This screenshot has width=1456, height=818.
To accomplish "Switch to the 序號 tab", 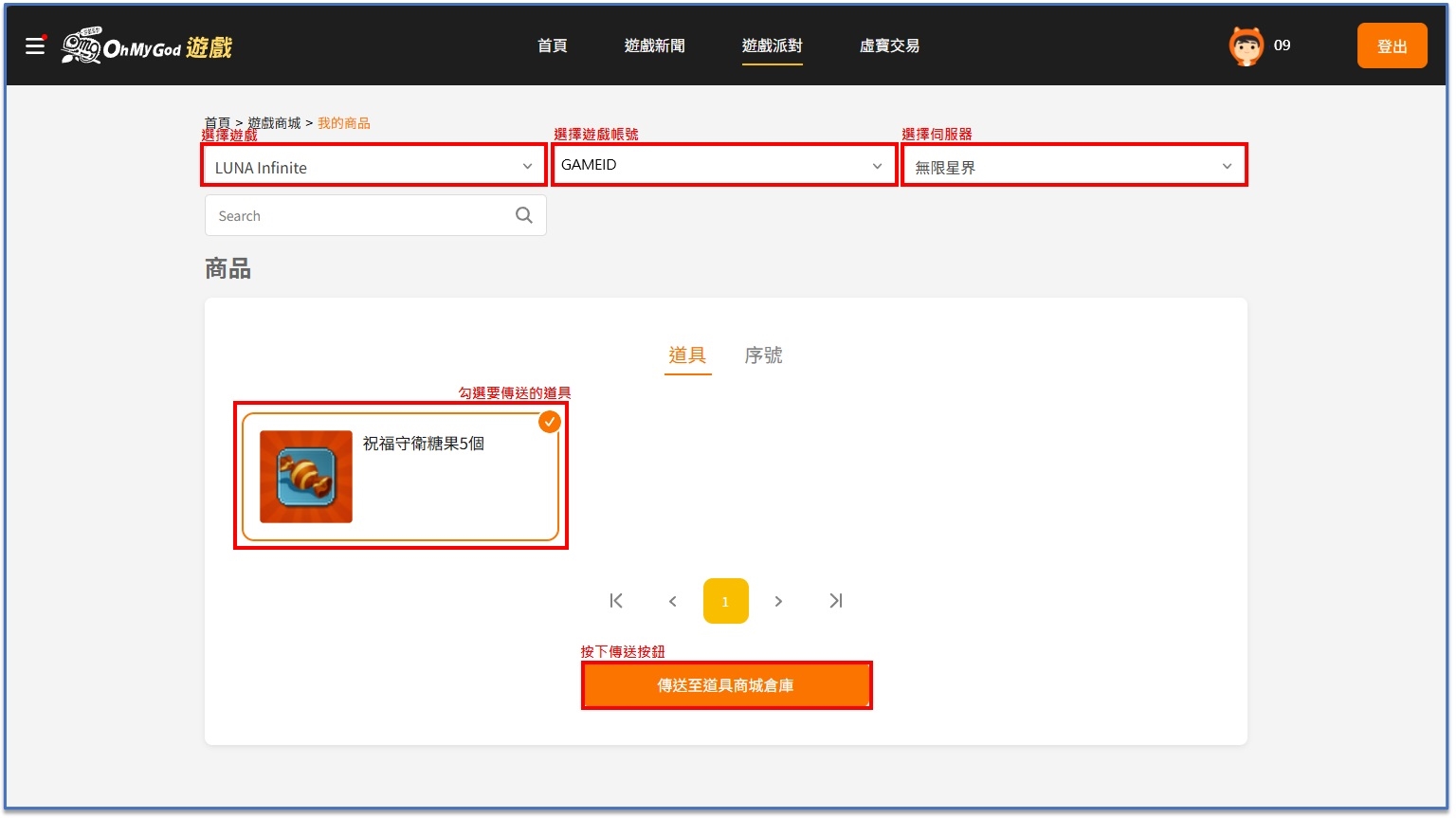I will tap(763, 355).
